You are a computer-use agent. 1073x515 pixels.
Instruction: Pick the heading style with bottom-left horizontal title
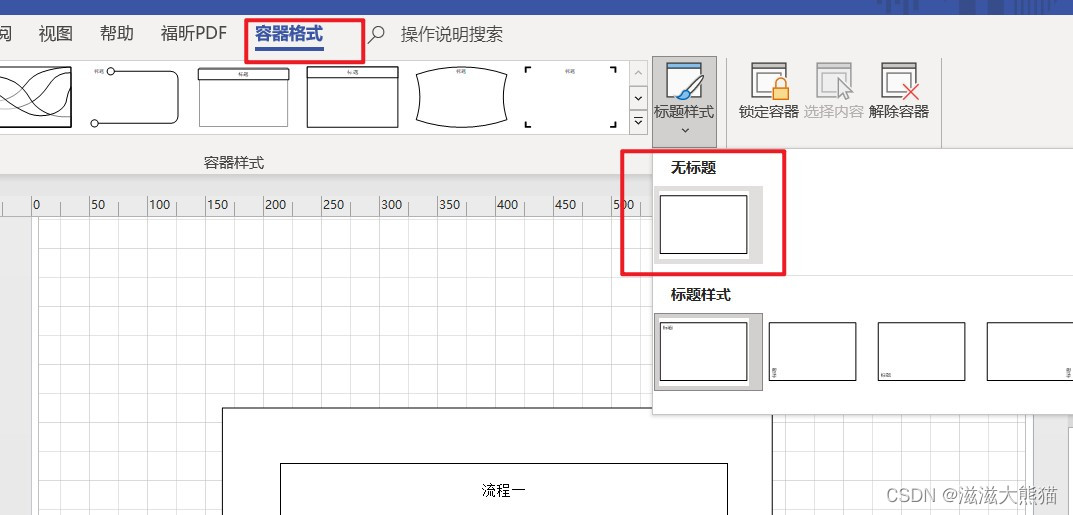pos(921,352)
